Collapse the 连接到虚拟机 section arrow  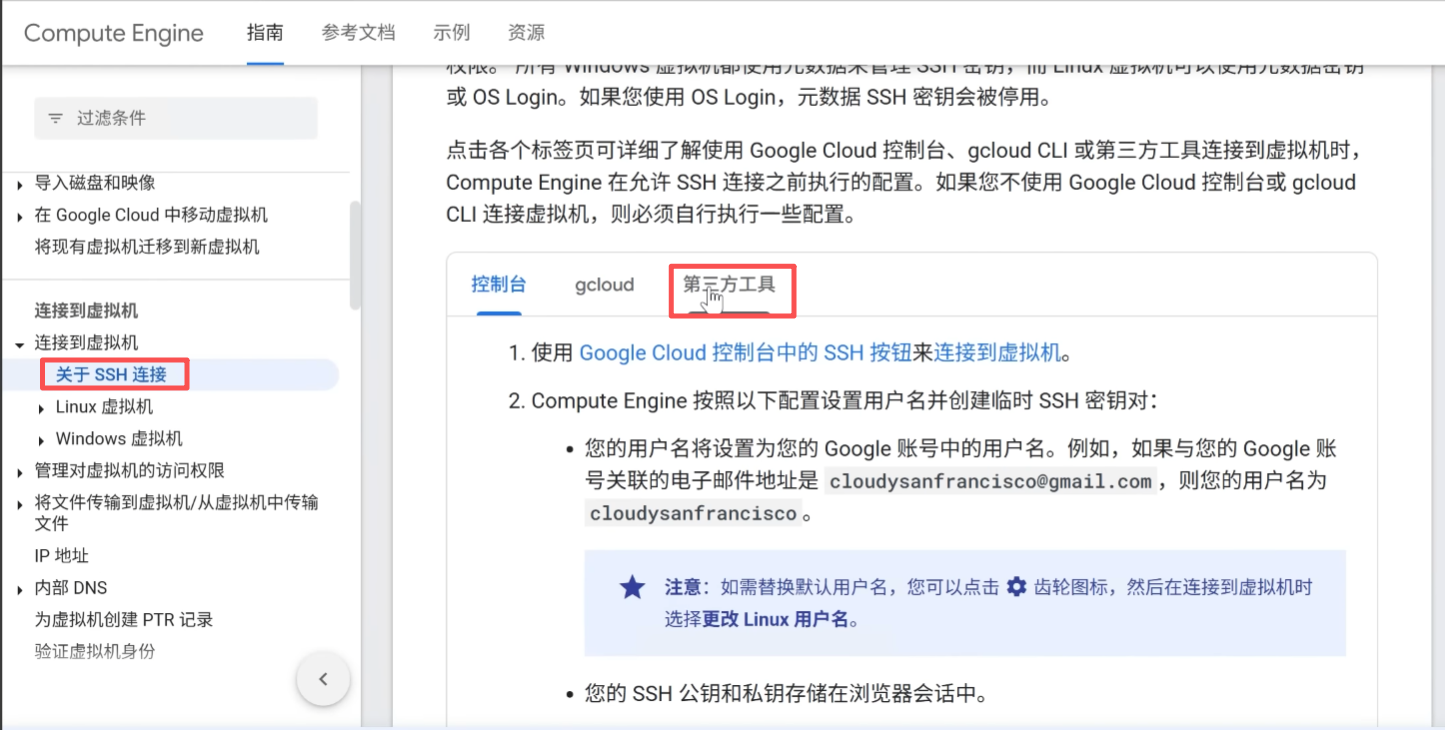(x=20, y=344)
